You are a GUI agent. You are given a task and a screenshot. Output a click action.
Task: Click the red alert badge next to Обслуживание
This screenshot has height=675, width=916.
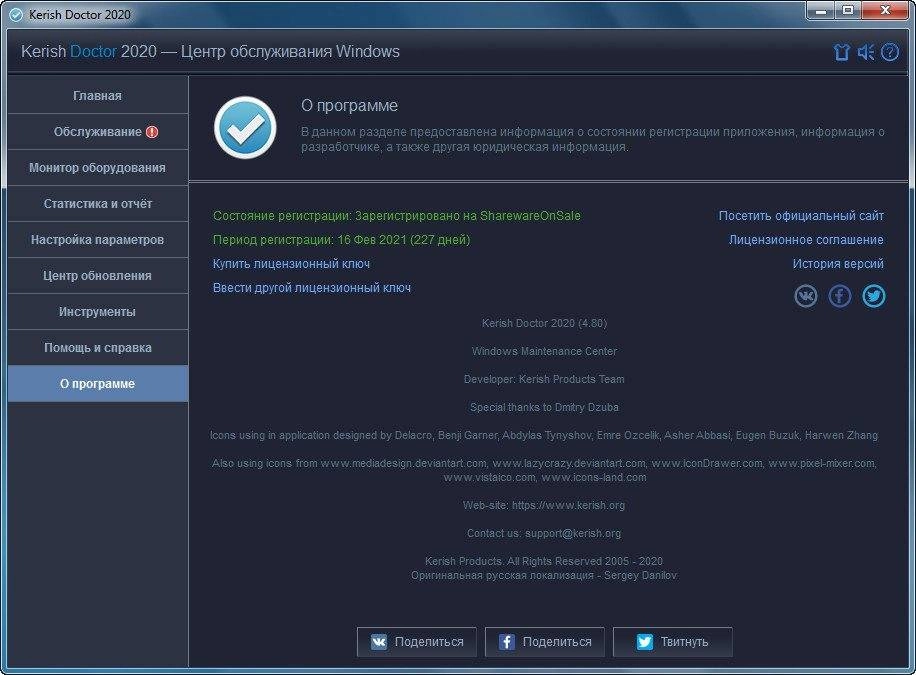click(x=152, y=132)
